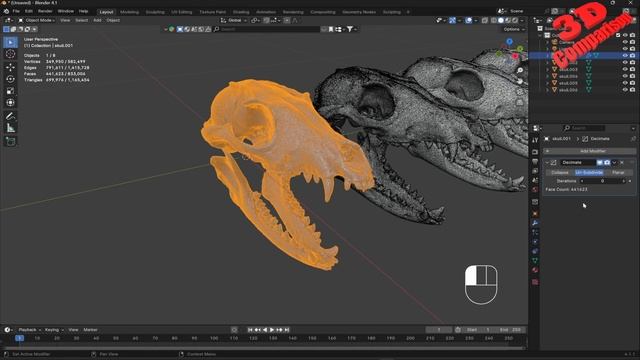The width and height of the screenshot is (640, 360).
Task: Switch to the Modeling workspace tab
Action: 129,12
